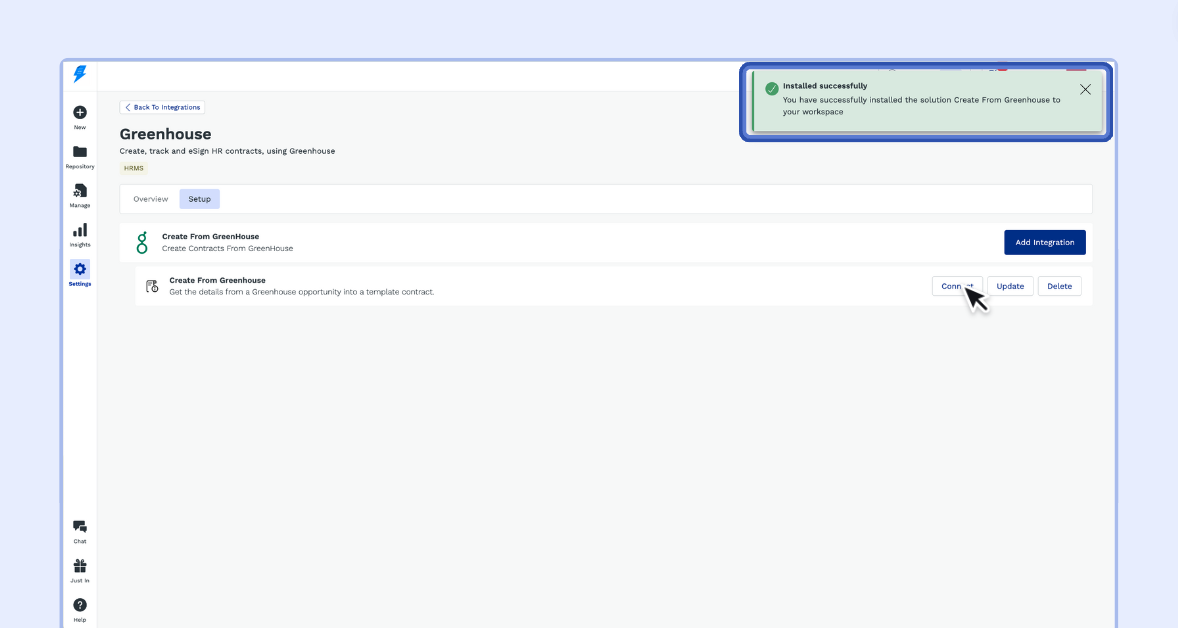Open the Chat bubbles icon

click(80, 527)
